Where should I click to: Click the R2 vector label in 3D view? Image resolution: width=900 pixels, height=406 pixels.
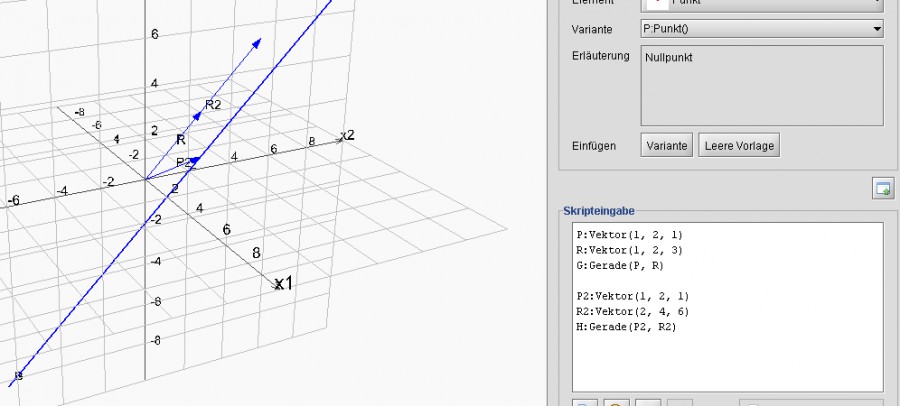[213, 104]
